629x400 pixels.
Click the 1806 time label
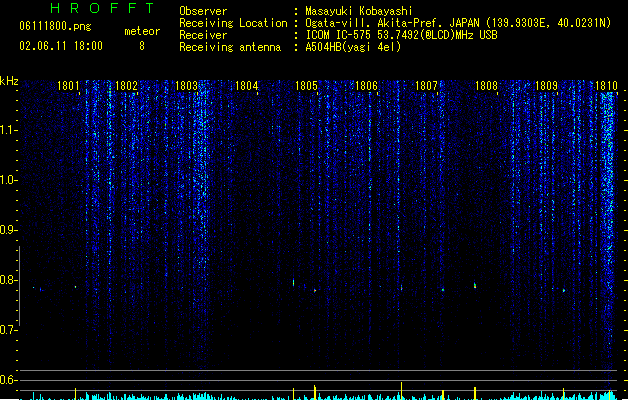click(366, 86)
